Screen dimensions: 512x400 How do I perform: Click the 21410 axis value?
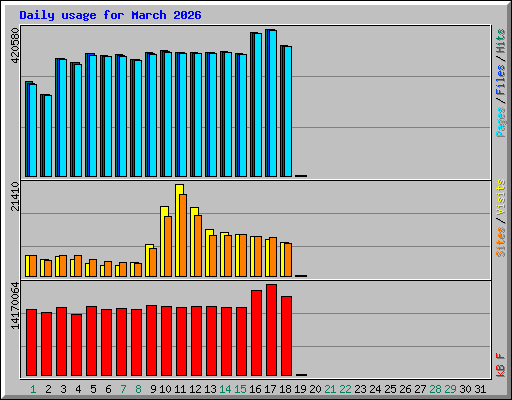15,197
